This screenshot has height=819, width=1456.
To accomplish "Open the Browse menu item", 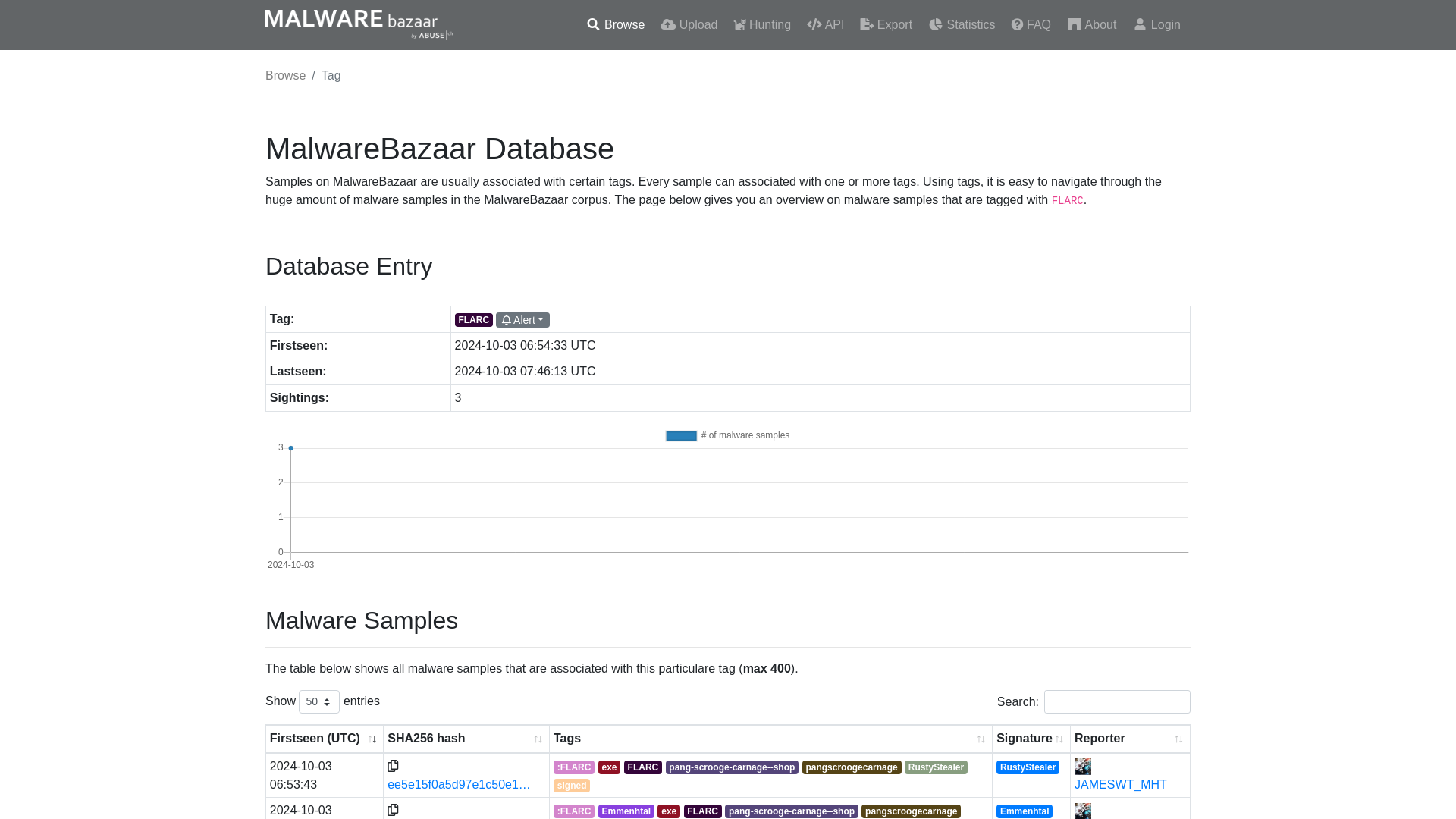I will tap(616, 25).
